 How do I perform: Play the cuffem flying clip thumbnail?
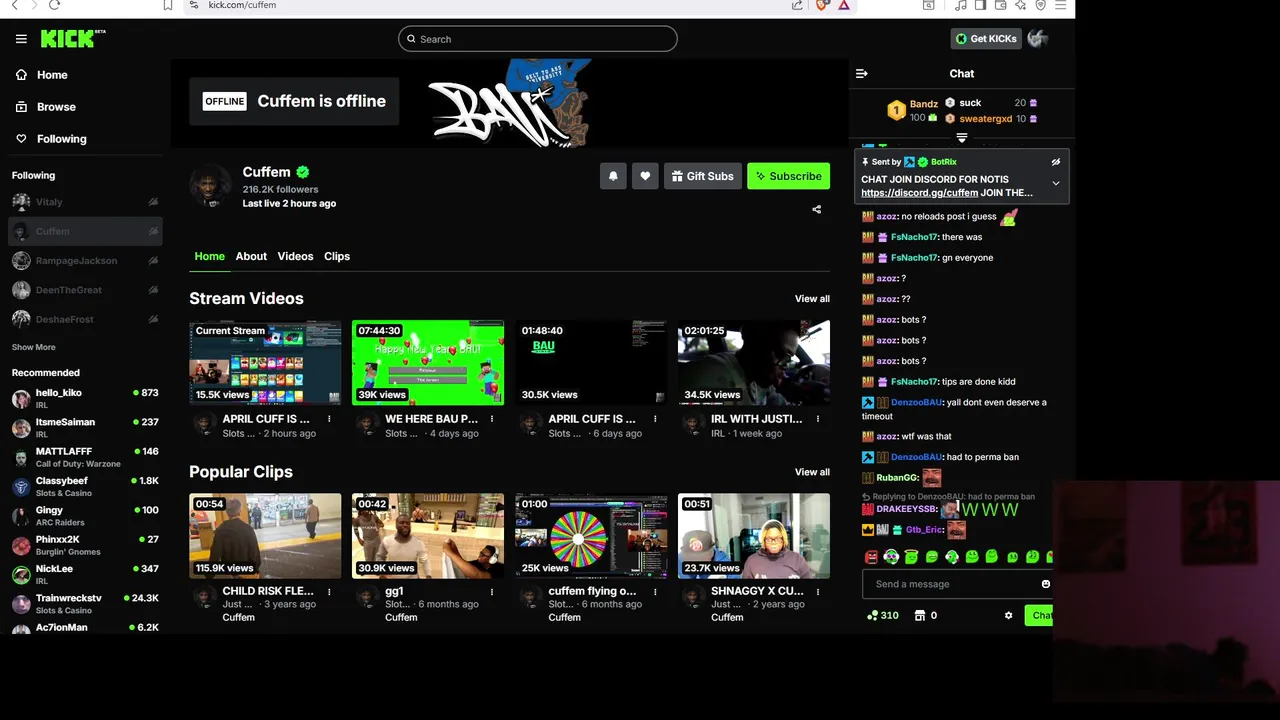pos(591,536)
